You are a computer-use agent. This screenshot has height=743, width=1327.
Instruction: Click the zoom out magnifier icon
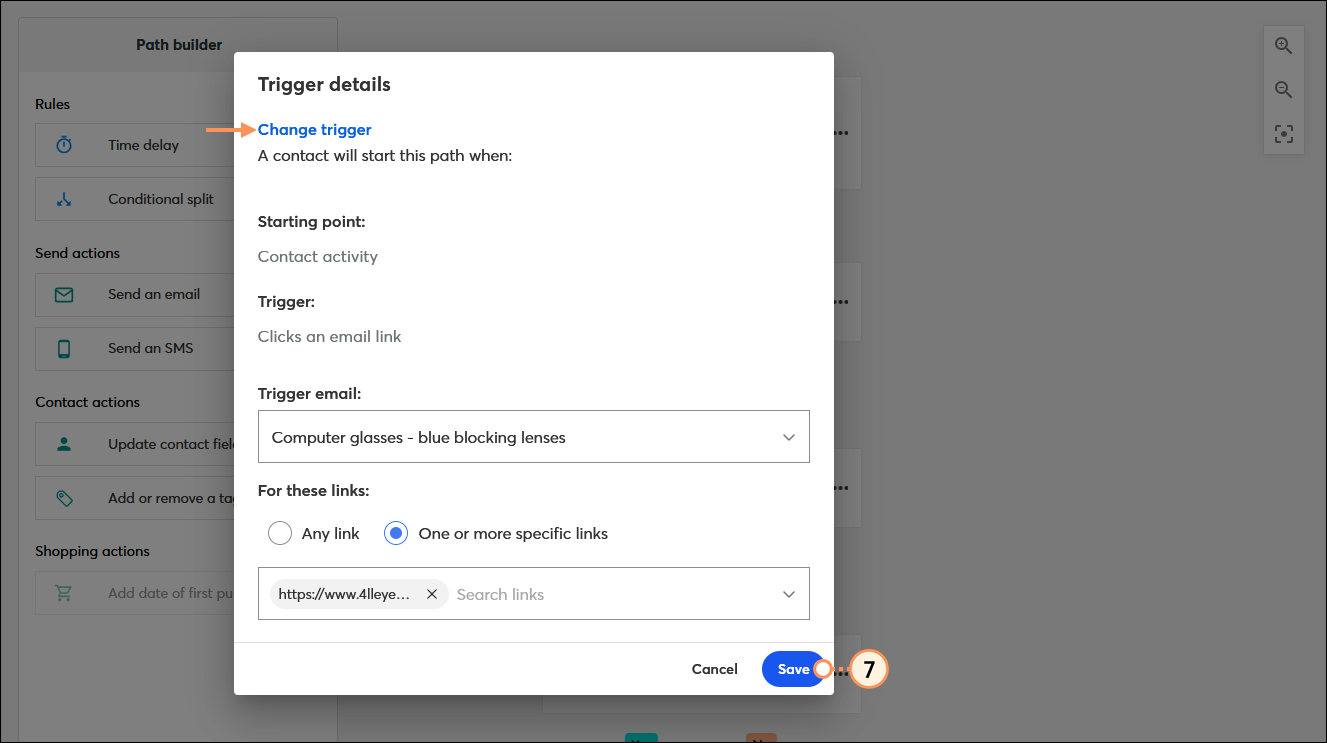[1283, 90]
